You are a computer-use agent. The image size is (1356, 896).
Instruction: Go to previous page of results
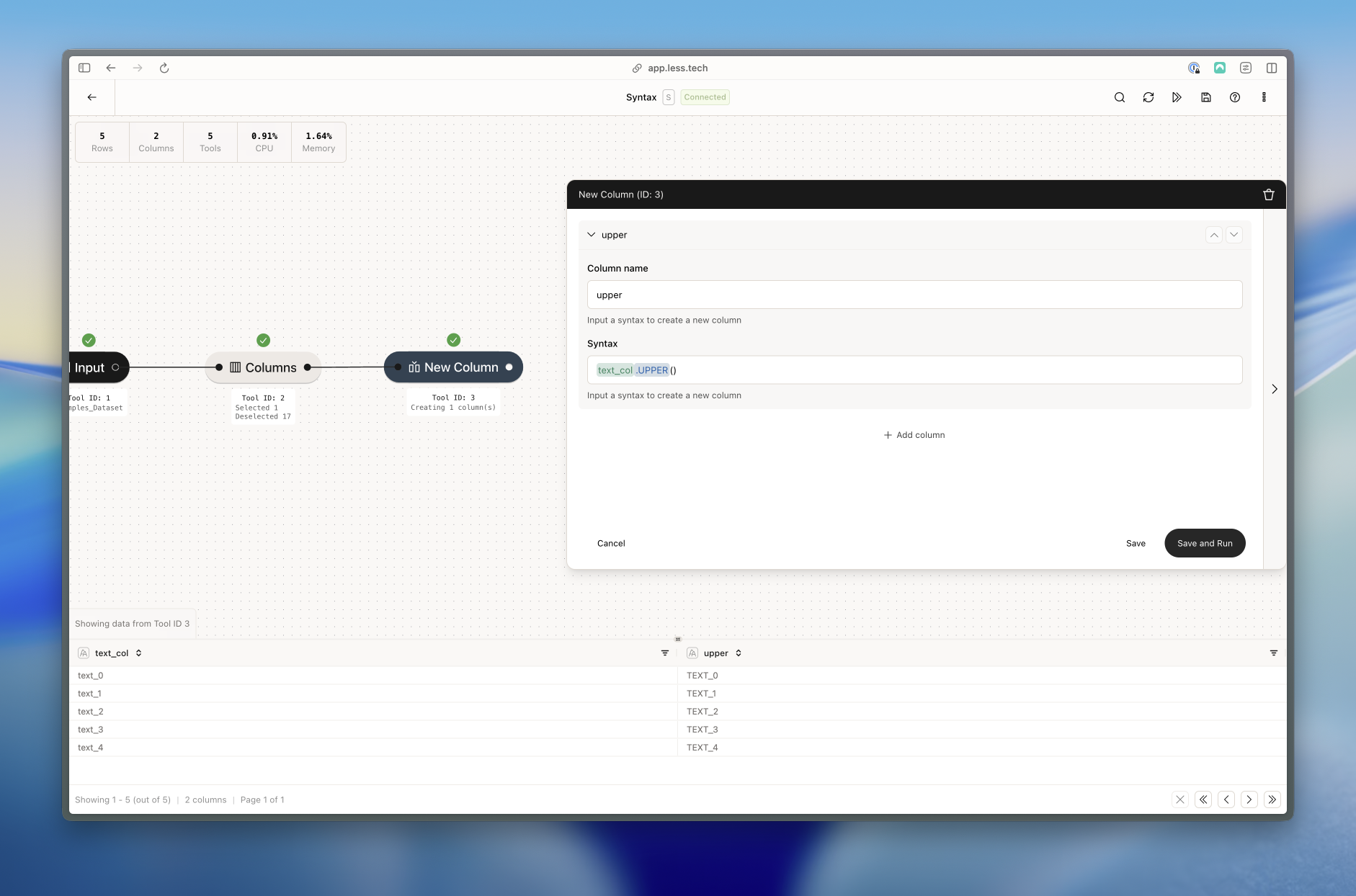click(x=1226, y=799)
